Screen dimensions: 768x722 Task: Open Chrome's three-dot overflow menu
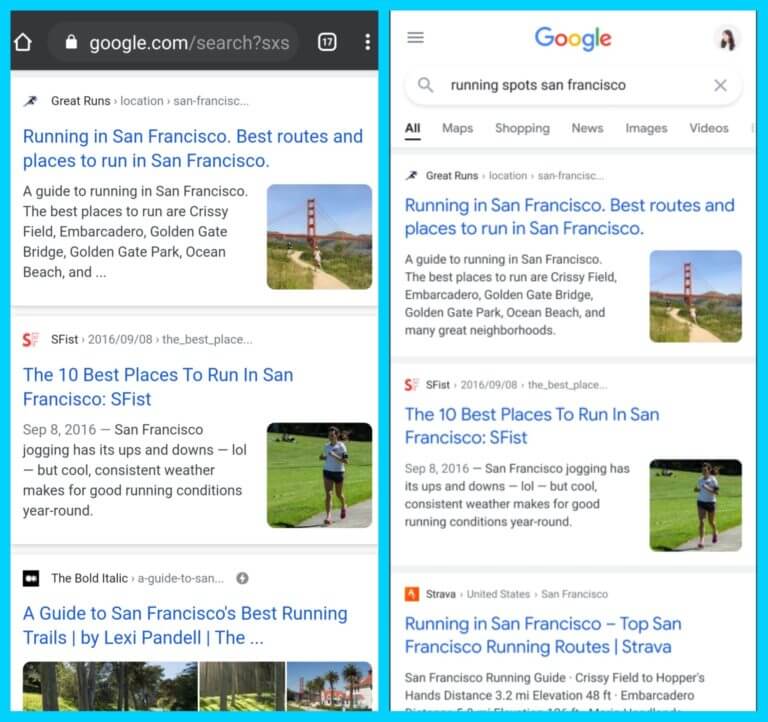[367, 42]
